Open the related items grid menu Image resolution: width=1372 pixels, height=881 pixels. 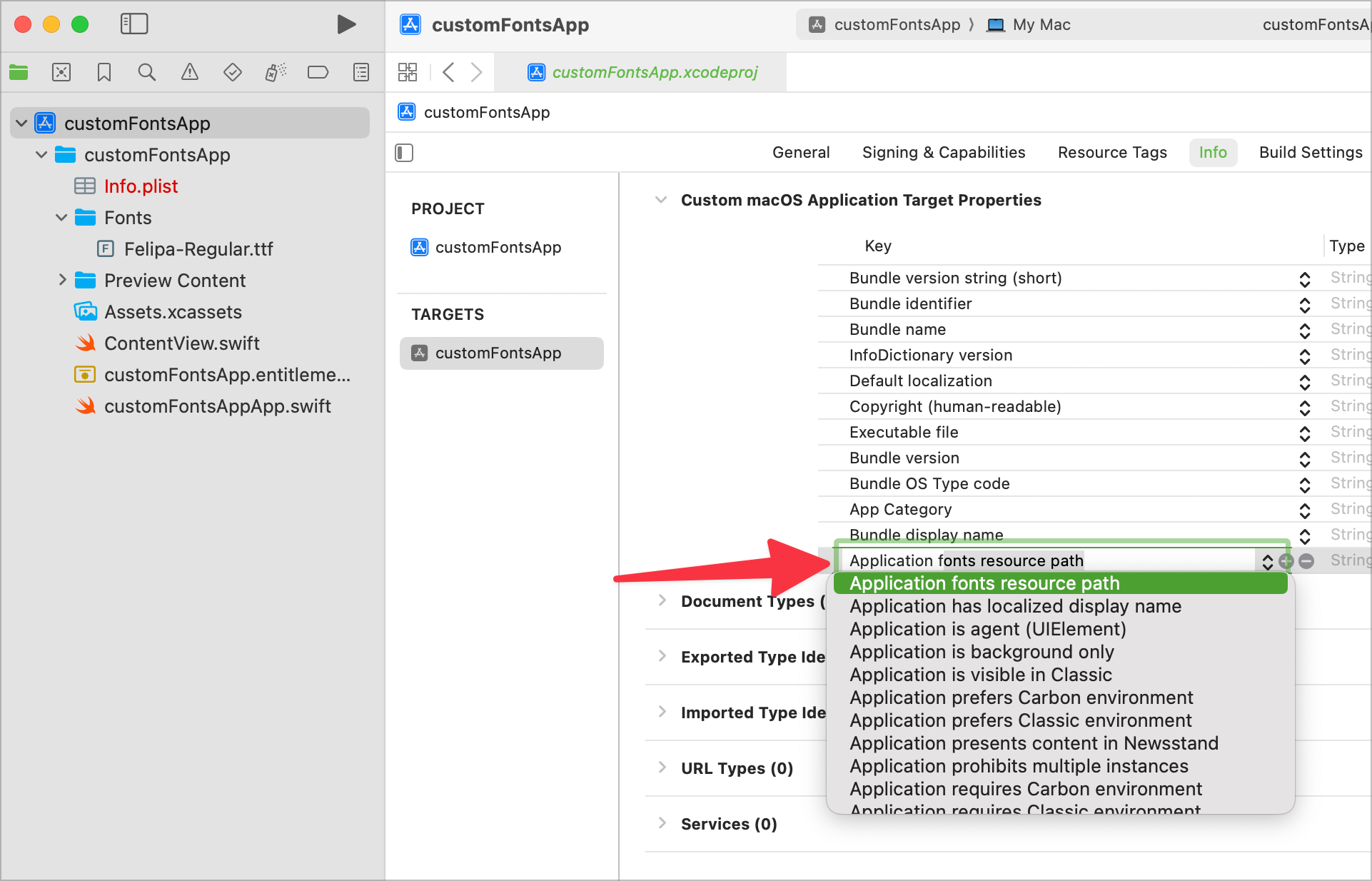point(408,72)
